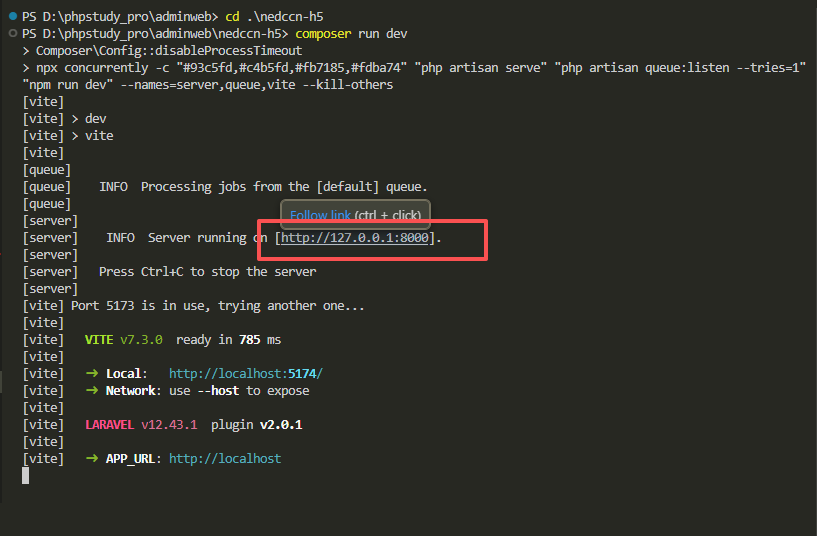817x536 pixels.
Task: Click the first prompt path 'D:\phpstudy_pro\adminweb>'
Action: [x=130, y=17]
